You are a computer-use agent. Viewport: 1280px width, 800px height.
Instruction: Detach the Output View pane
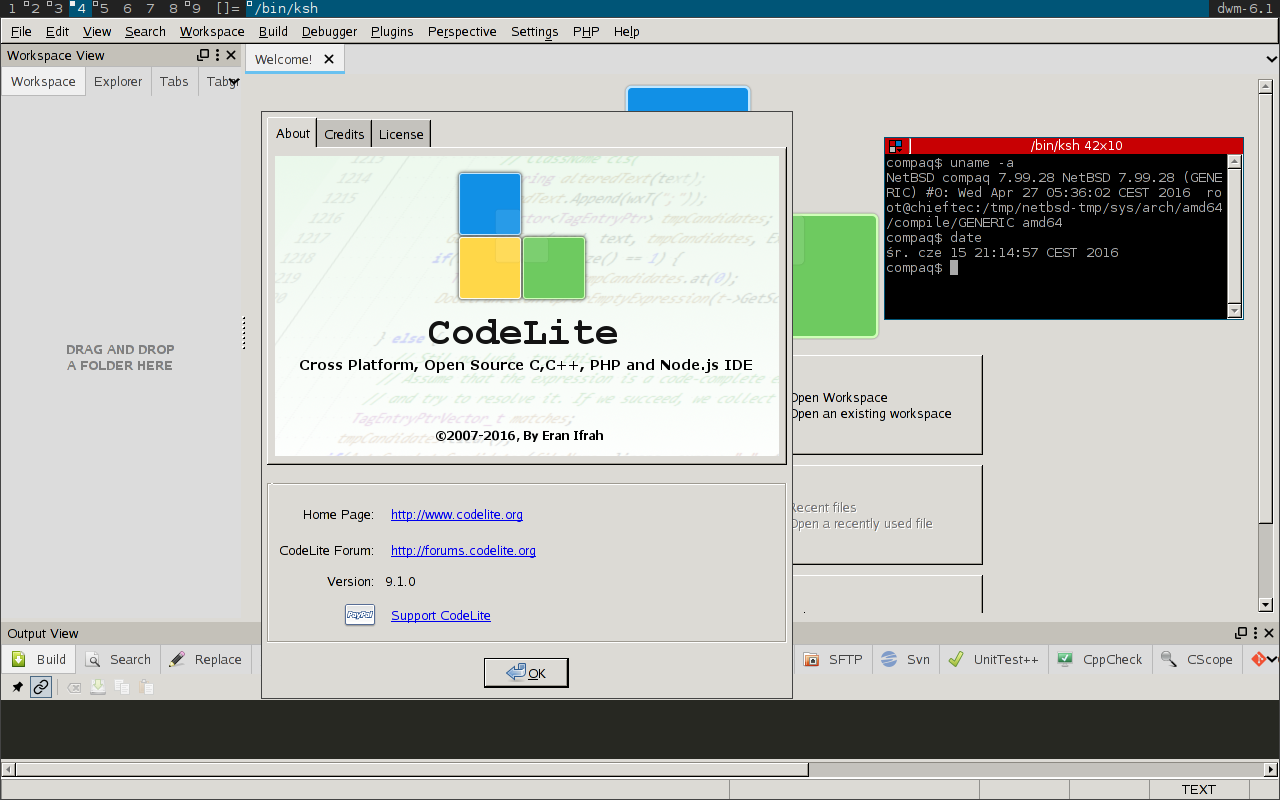(x=1241, y=633)
